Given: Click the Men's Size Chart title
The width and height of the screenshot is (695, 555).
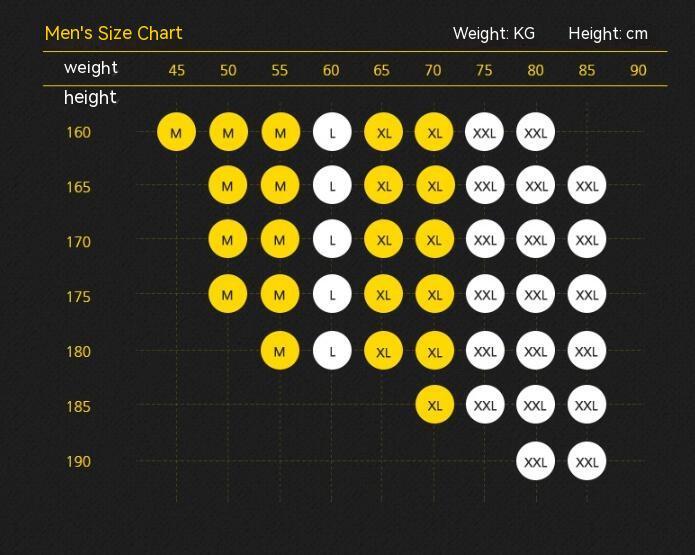Looking at the screenshot, I should pyautogui.click(x=113, y=33).
